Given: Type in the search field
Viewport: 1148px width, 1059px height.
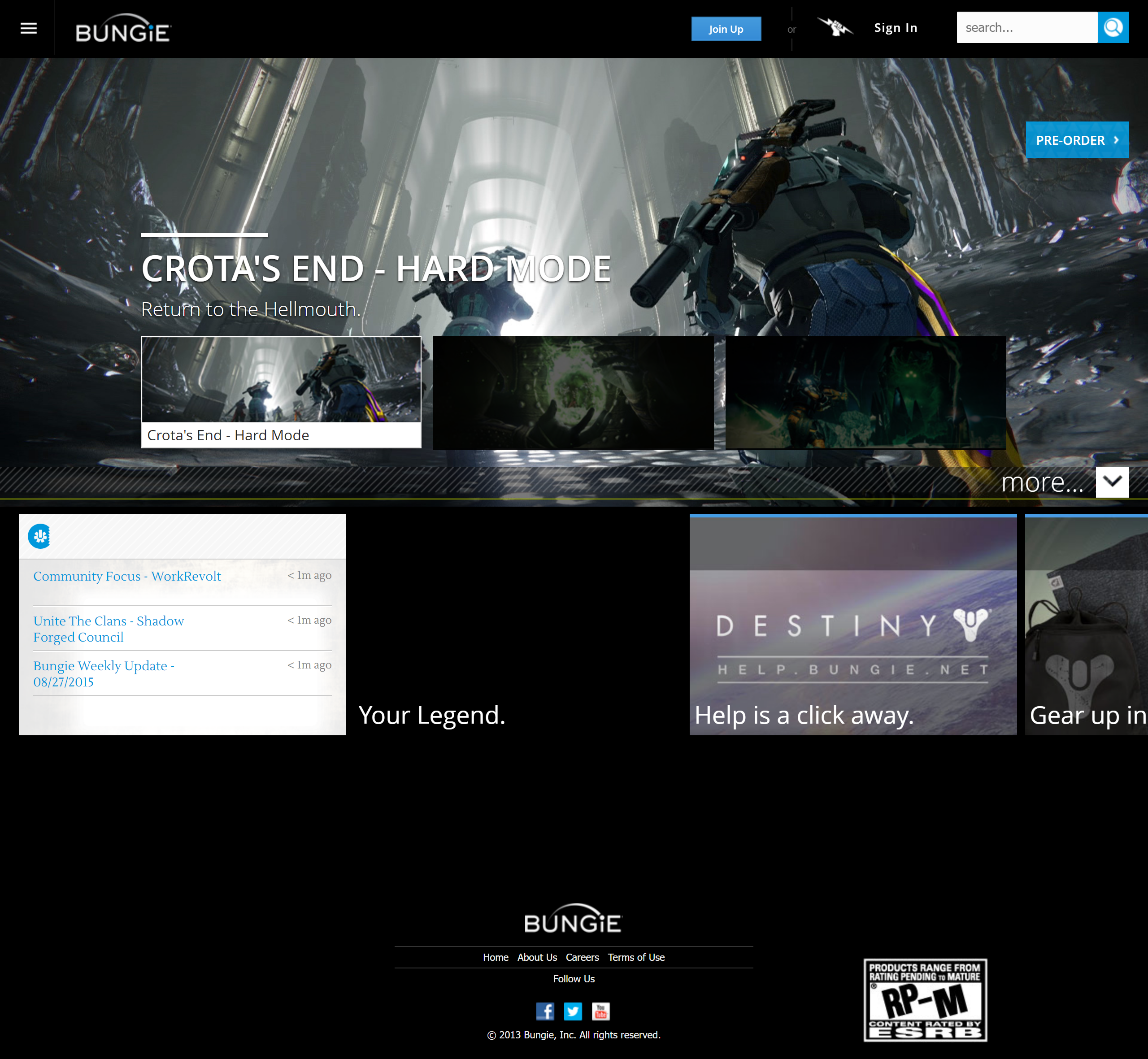Looking at the screenshot, I should (x=1026, y=27).
